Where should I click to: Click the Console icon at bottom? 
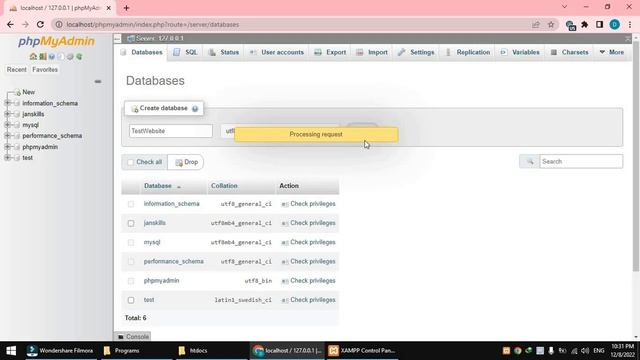121,337
